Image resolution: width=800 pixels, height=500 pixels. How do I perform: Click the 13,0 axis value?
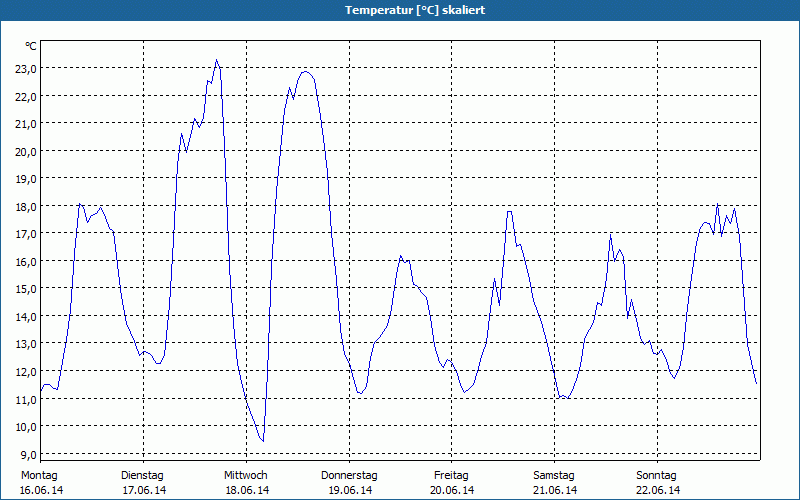pos(26,344)
